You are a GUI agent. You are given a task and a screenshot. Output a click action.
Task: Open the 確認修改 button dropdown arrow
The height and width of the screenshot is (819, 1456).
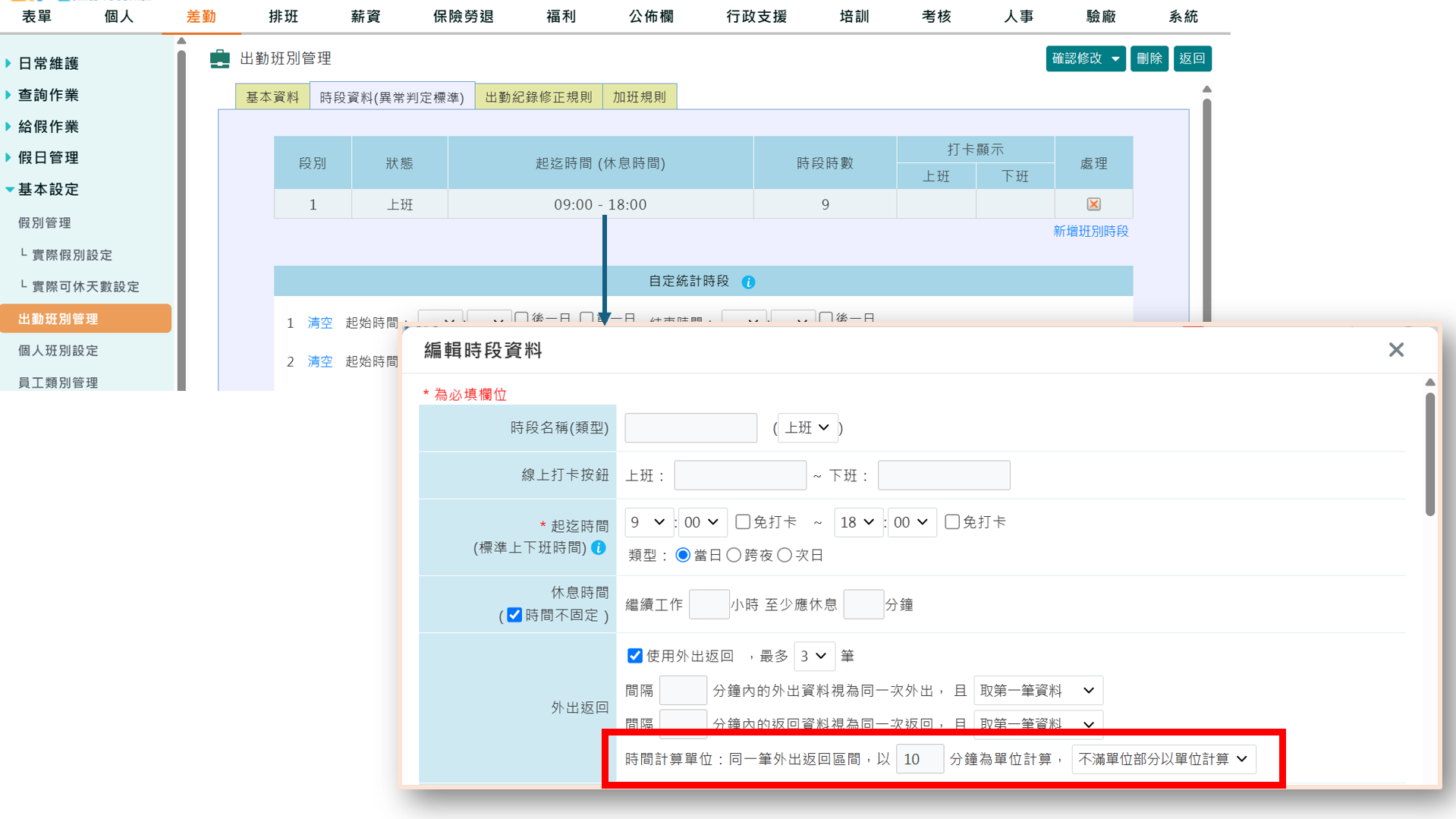(1115, 58)
